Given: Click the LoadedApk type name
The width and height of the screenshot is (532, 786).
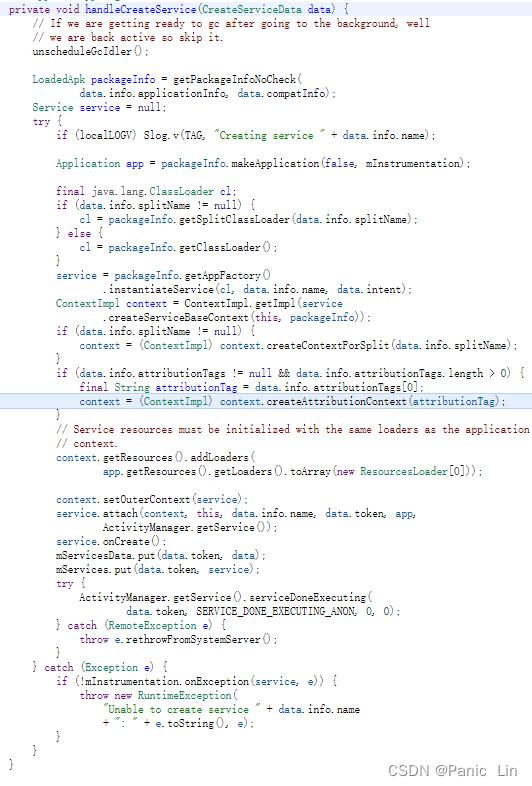Looking at the screenshot, I should (59, 79).
